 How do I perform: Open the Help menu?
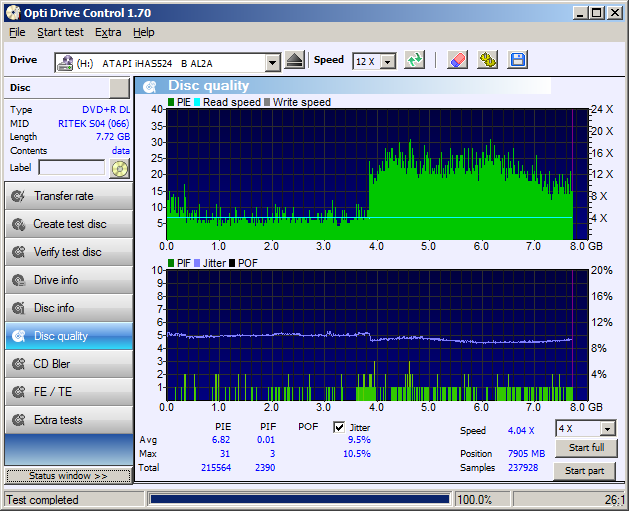tap(144, 32)
